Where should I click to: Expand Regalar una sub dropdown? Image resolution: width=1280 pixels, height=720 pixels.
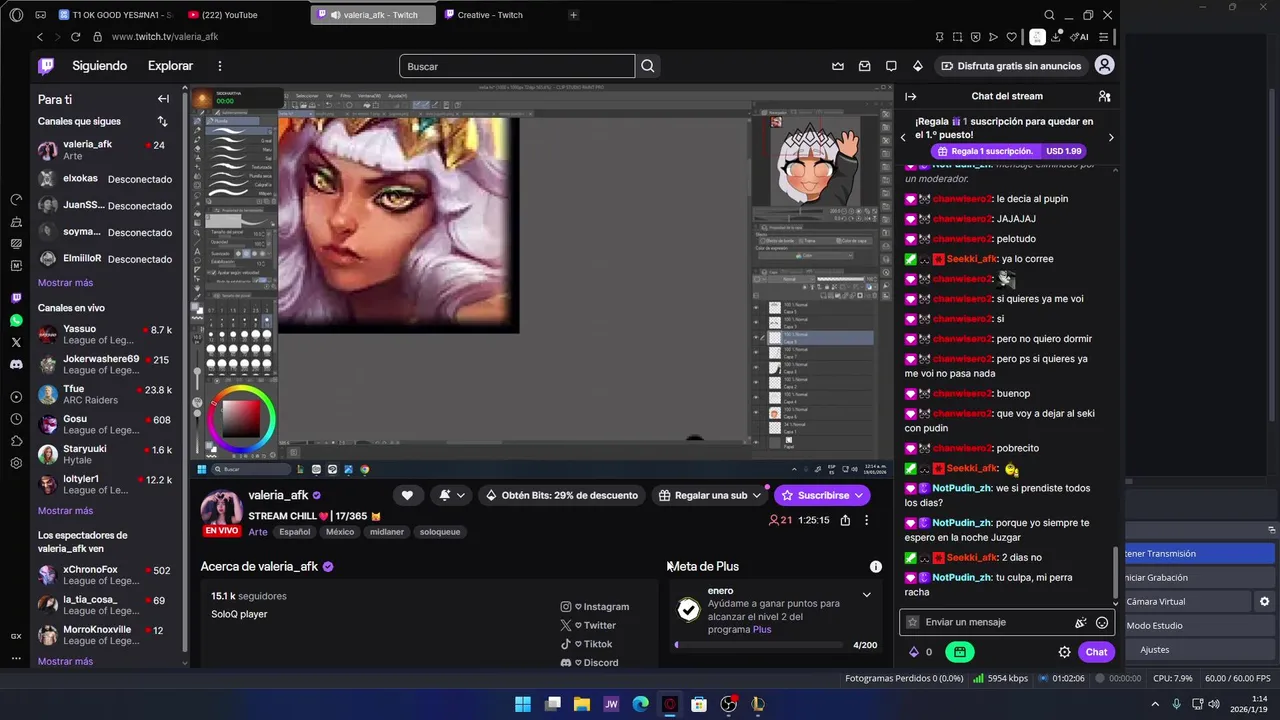pos(756,495)
